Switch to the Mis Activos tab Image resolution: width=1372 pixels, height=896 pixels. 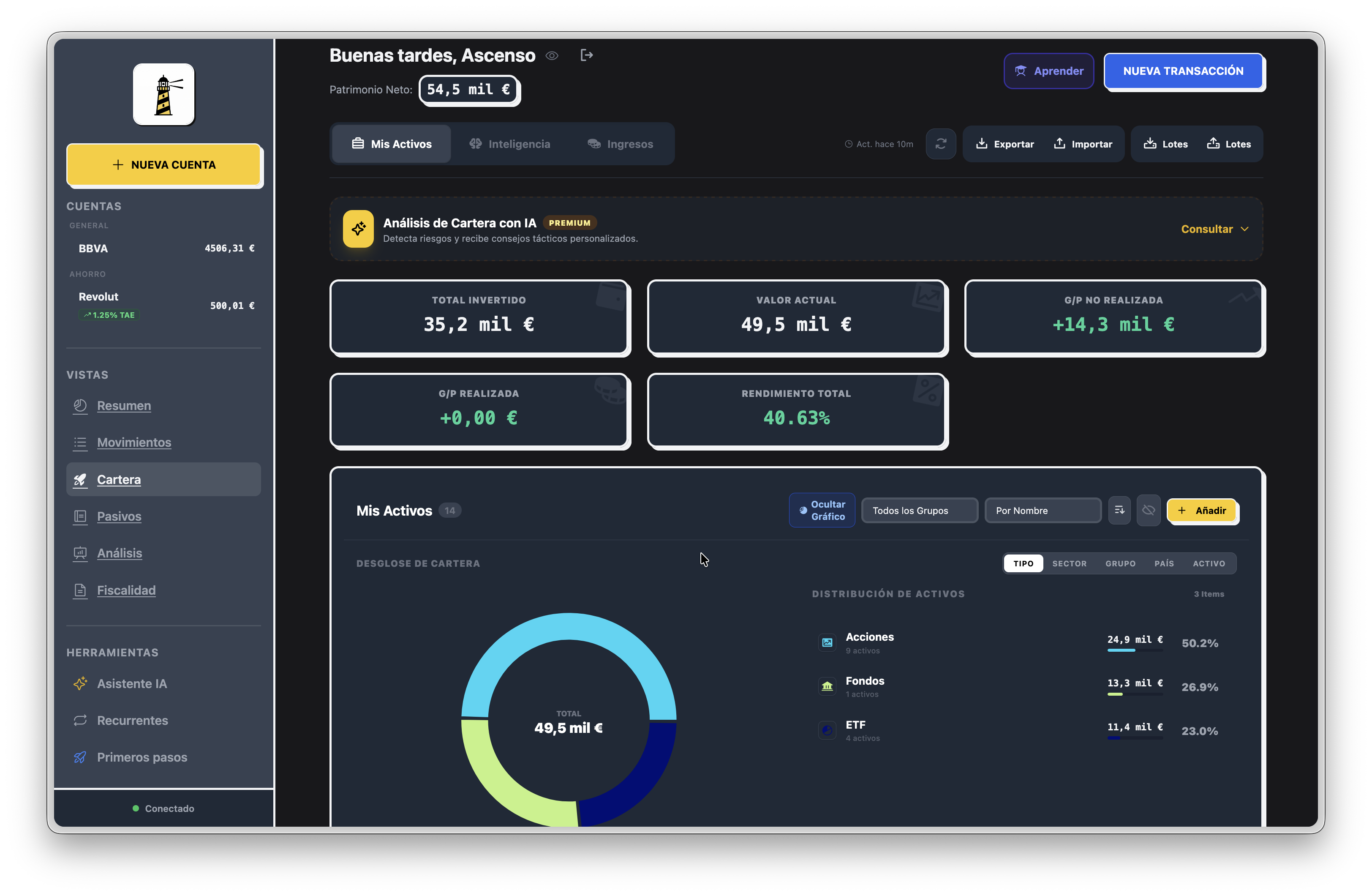point(392,144)
